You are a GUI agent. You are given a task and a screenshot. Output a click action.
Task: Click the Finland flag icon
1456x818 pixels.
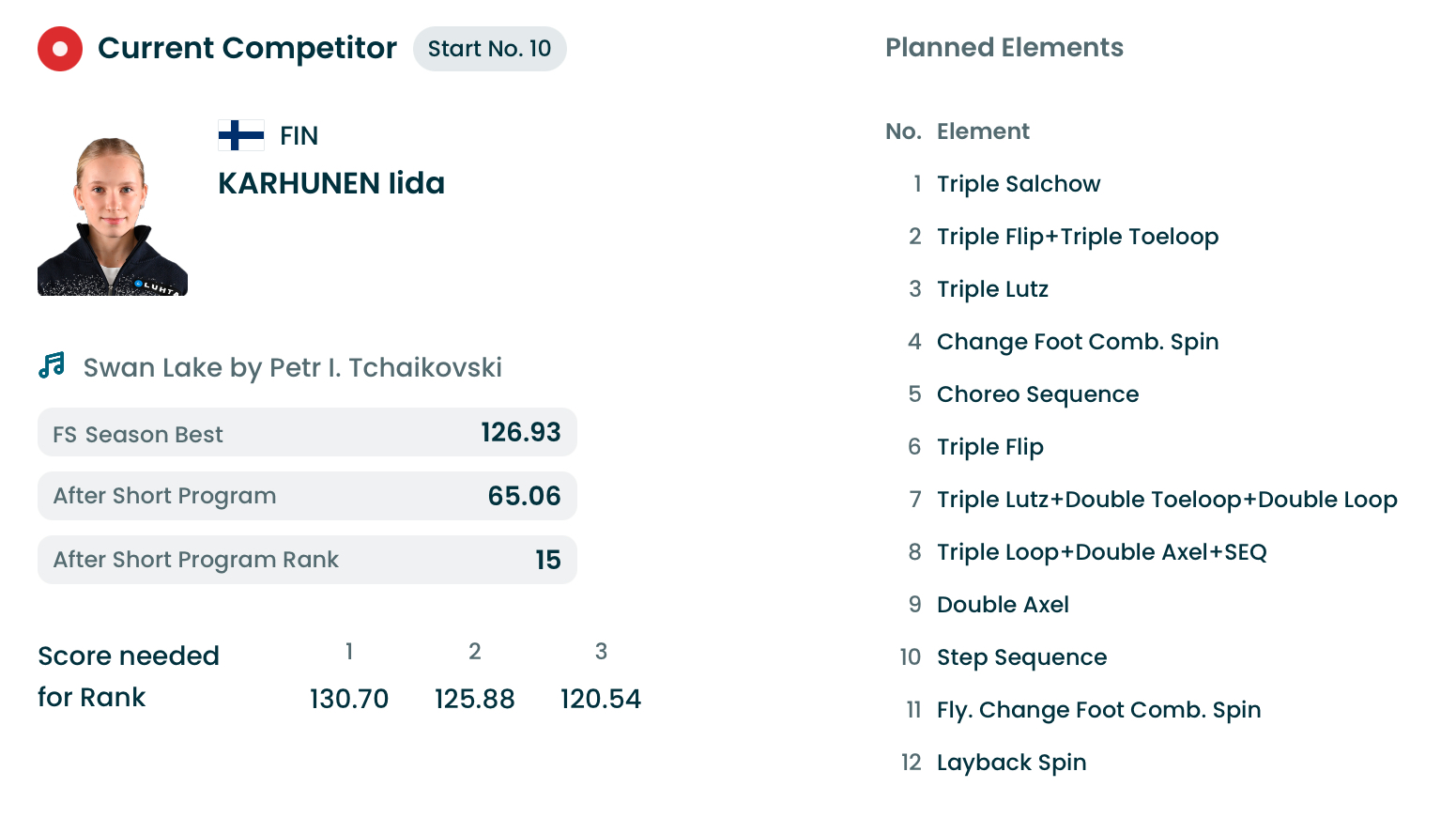[240, 135]
